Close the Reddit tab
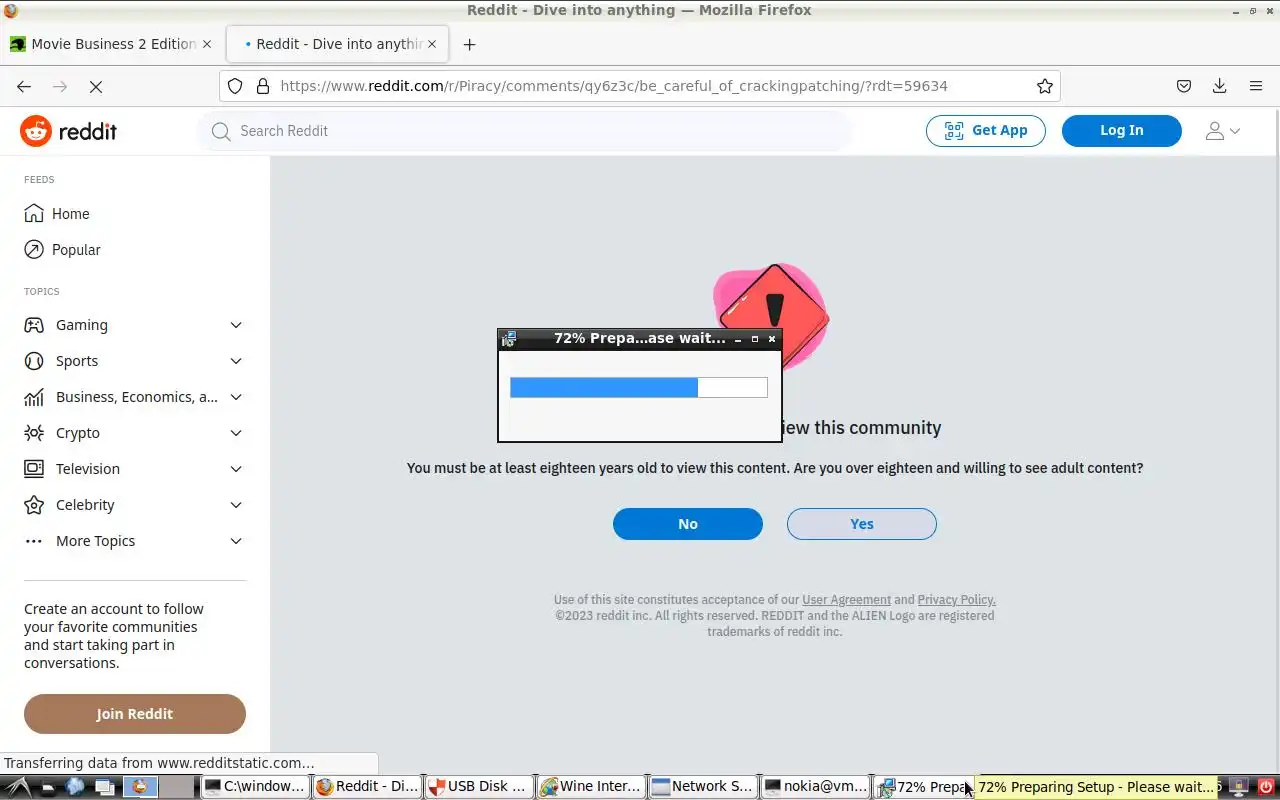Screen dimensions: 1280x800 (432, 44)
